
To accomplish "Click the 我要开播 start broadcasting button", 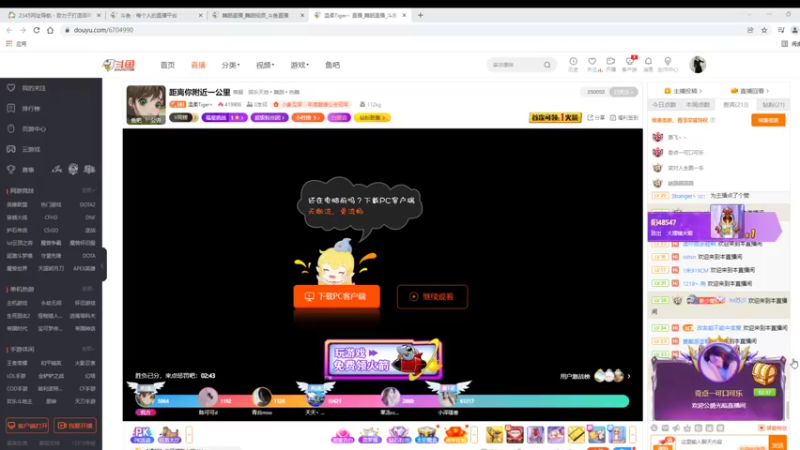I will (x=75, y=426).
